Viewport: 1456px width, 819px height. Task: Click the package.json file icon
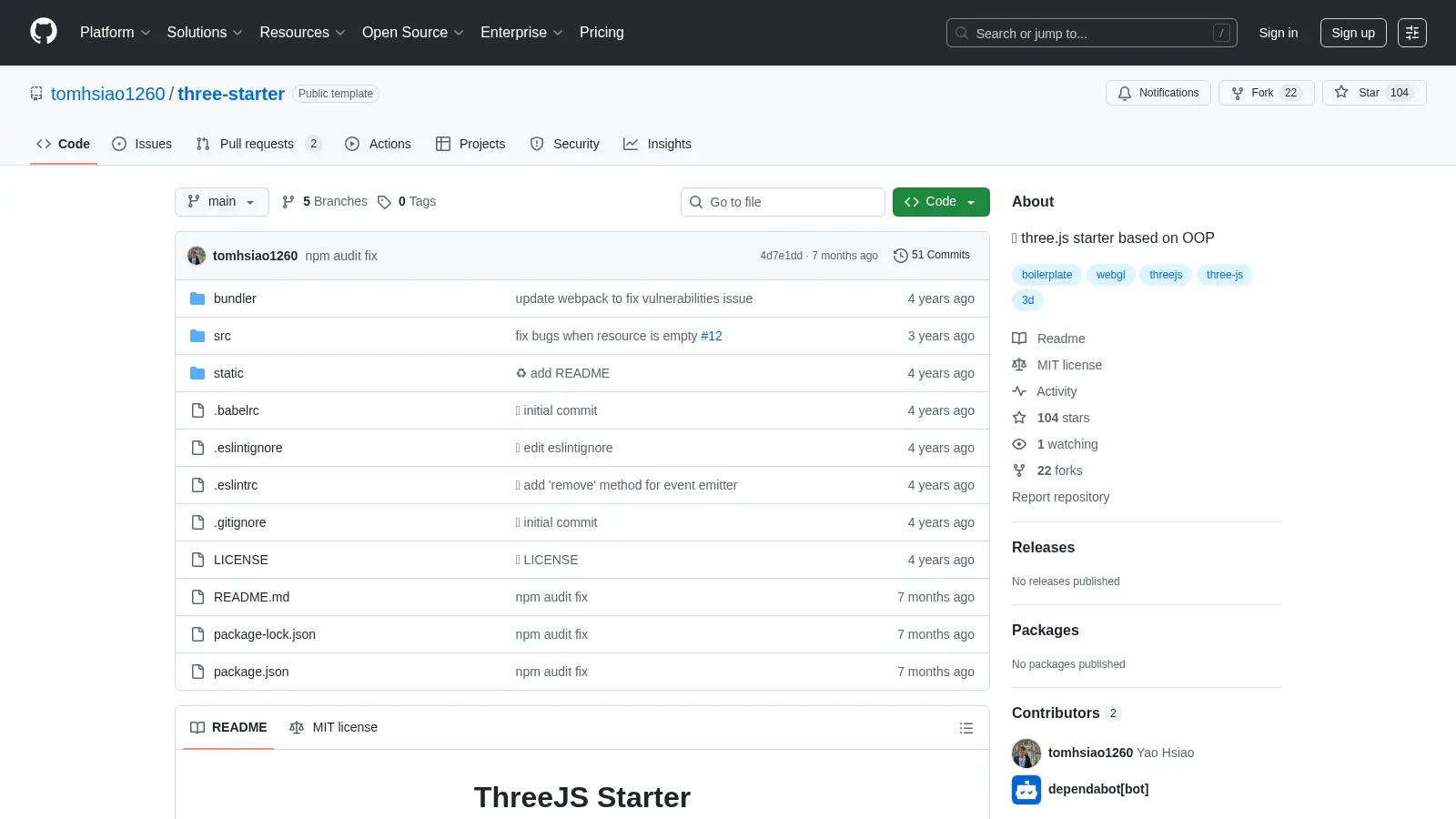tap(197, 672)
